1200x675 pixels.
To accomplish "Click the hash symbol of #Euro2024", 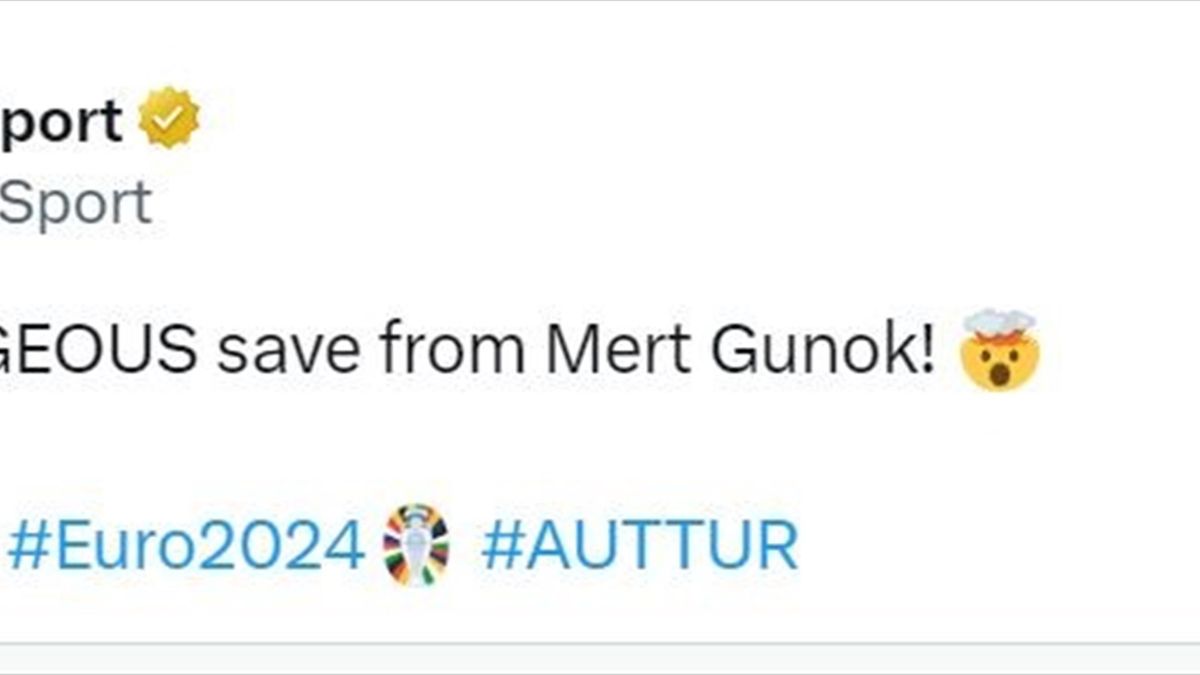I will tap(28, 546).
